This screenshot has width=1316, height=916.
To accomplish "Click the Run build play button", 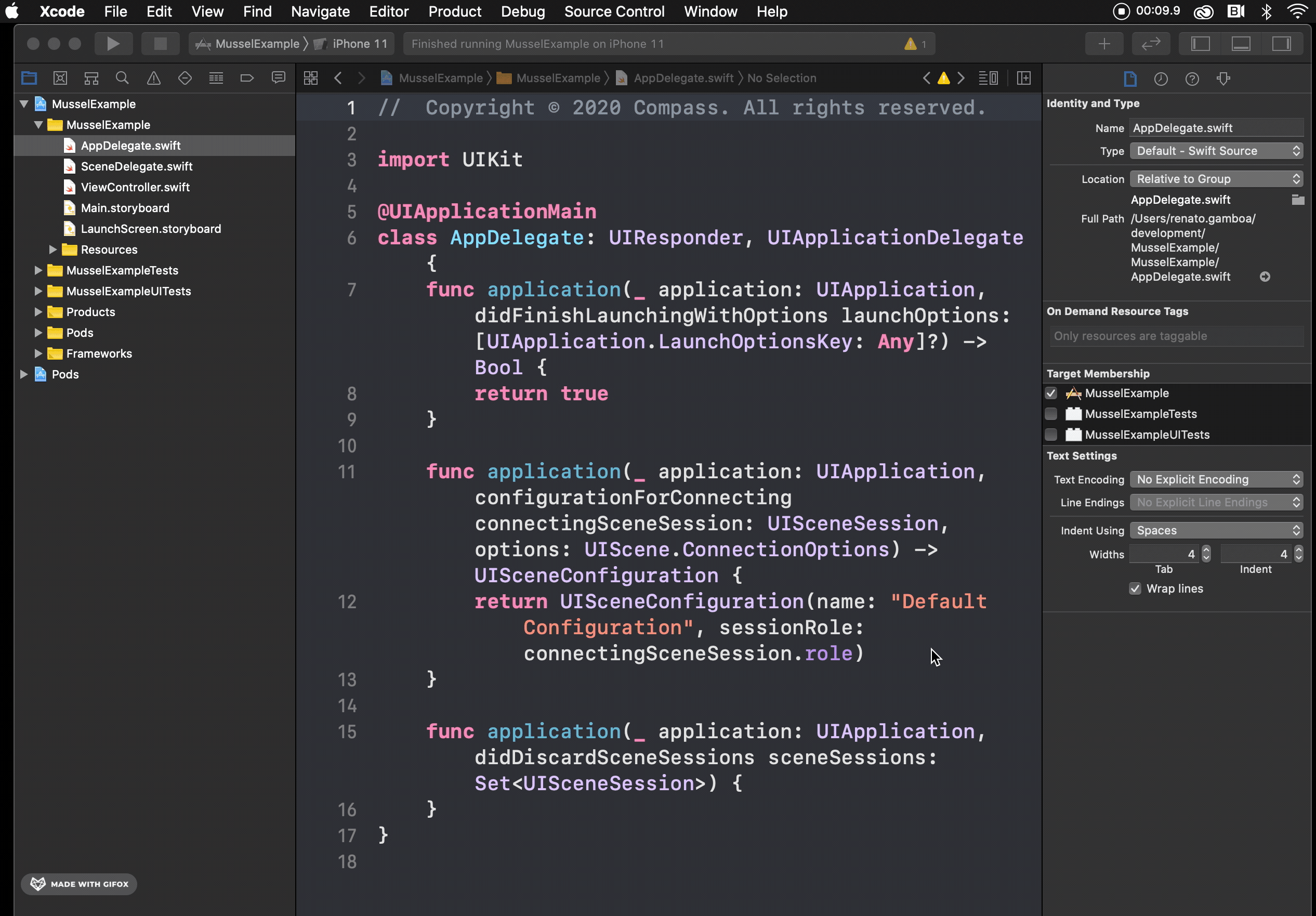I will coord(113,44).
